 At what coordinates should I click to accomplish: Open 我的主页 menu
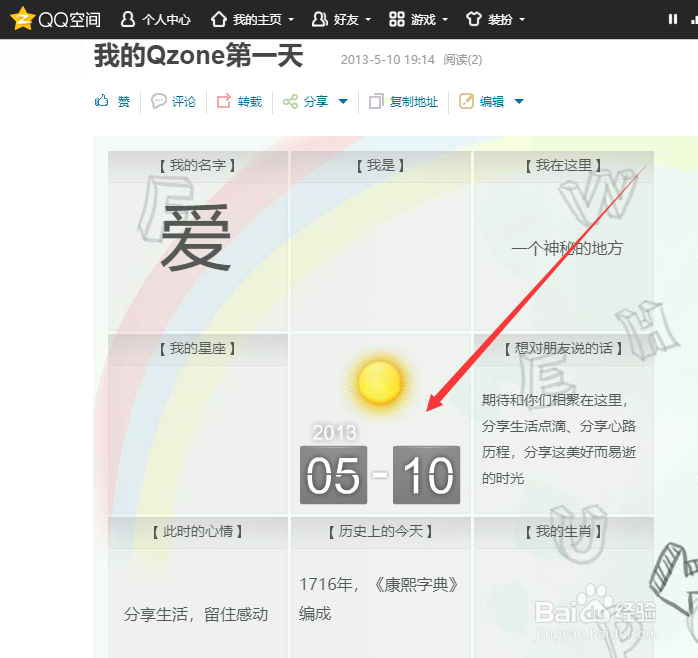[x=257, y=20]
